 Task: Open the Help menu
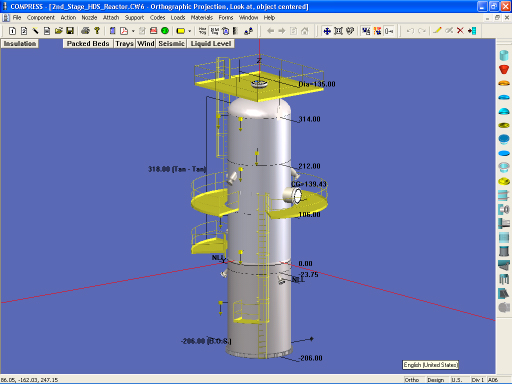tap(269, 18)
